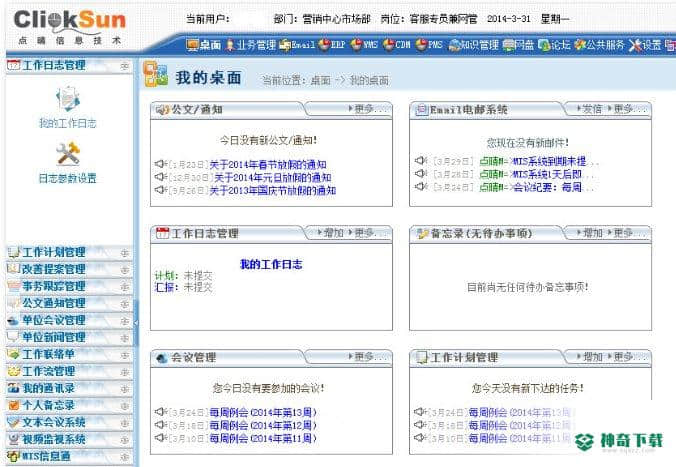This screenshot has height=467, width=676.
Task: Click the 桌面 menu item
Action: click(203, 44)
